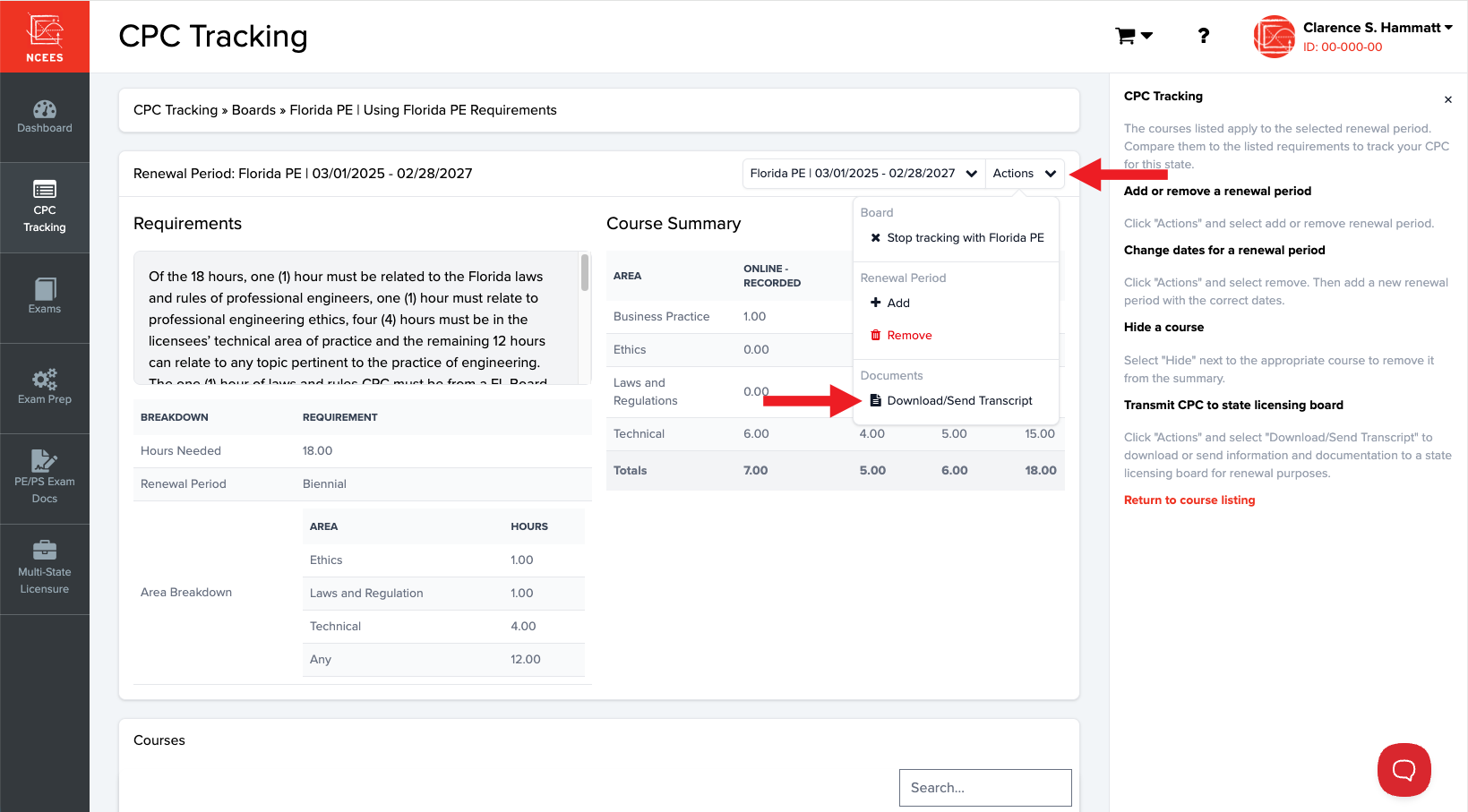Click the Hide a course help heading

(x=1163, y=327)
